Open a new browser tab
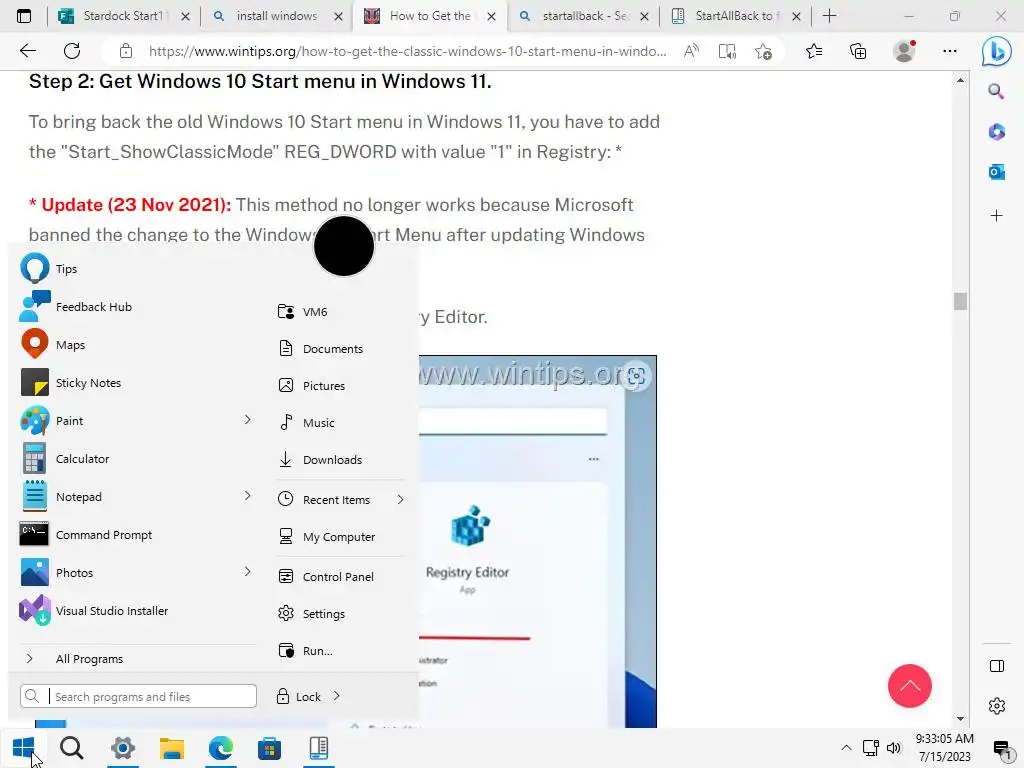This screenshot has width=1024, height=768. tap(829, 16)
